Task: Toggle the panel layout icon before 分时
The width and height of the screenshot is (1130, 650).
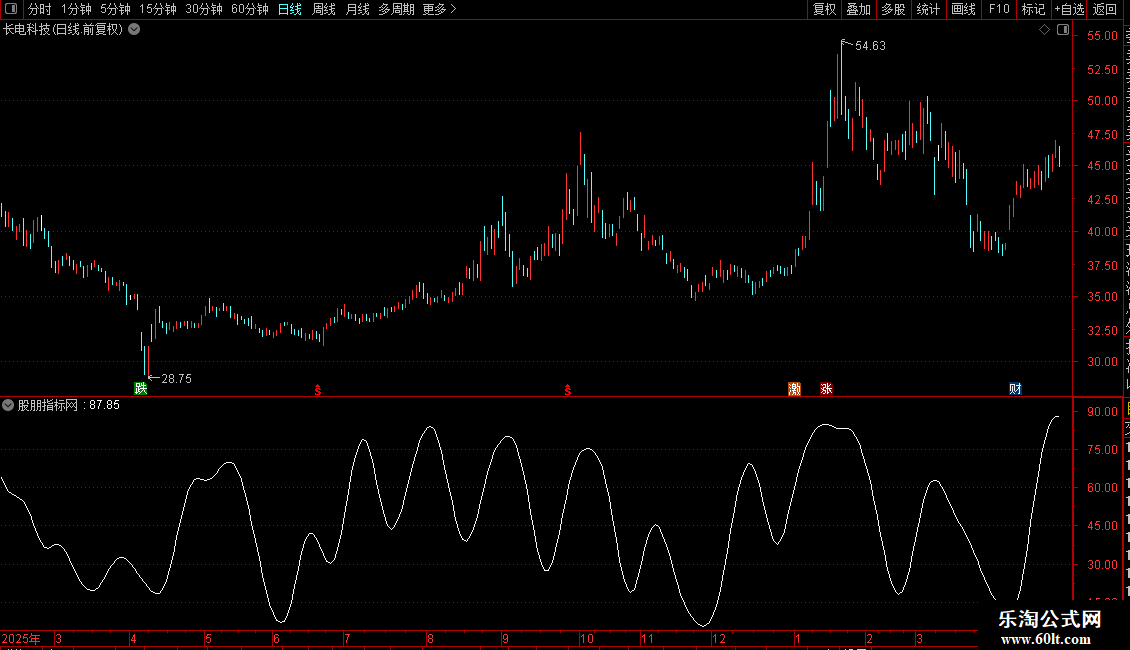Action: (11, 9)
